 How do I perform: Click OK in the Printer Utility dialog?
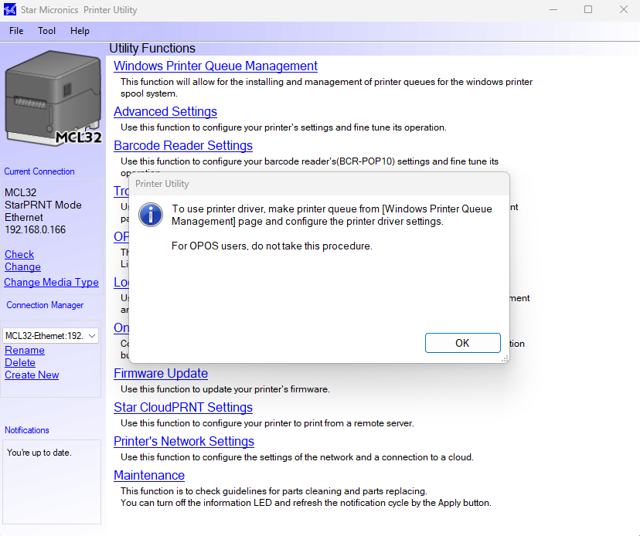462,343
